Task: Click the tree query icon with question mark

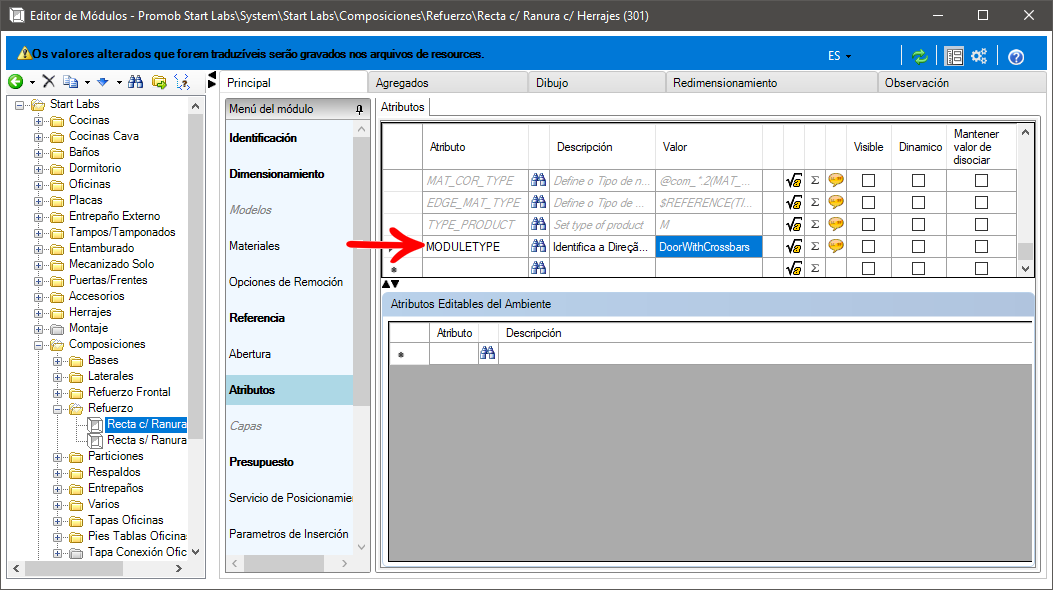Action: (x=182, y=82)
